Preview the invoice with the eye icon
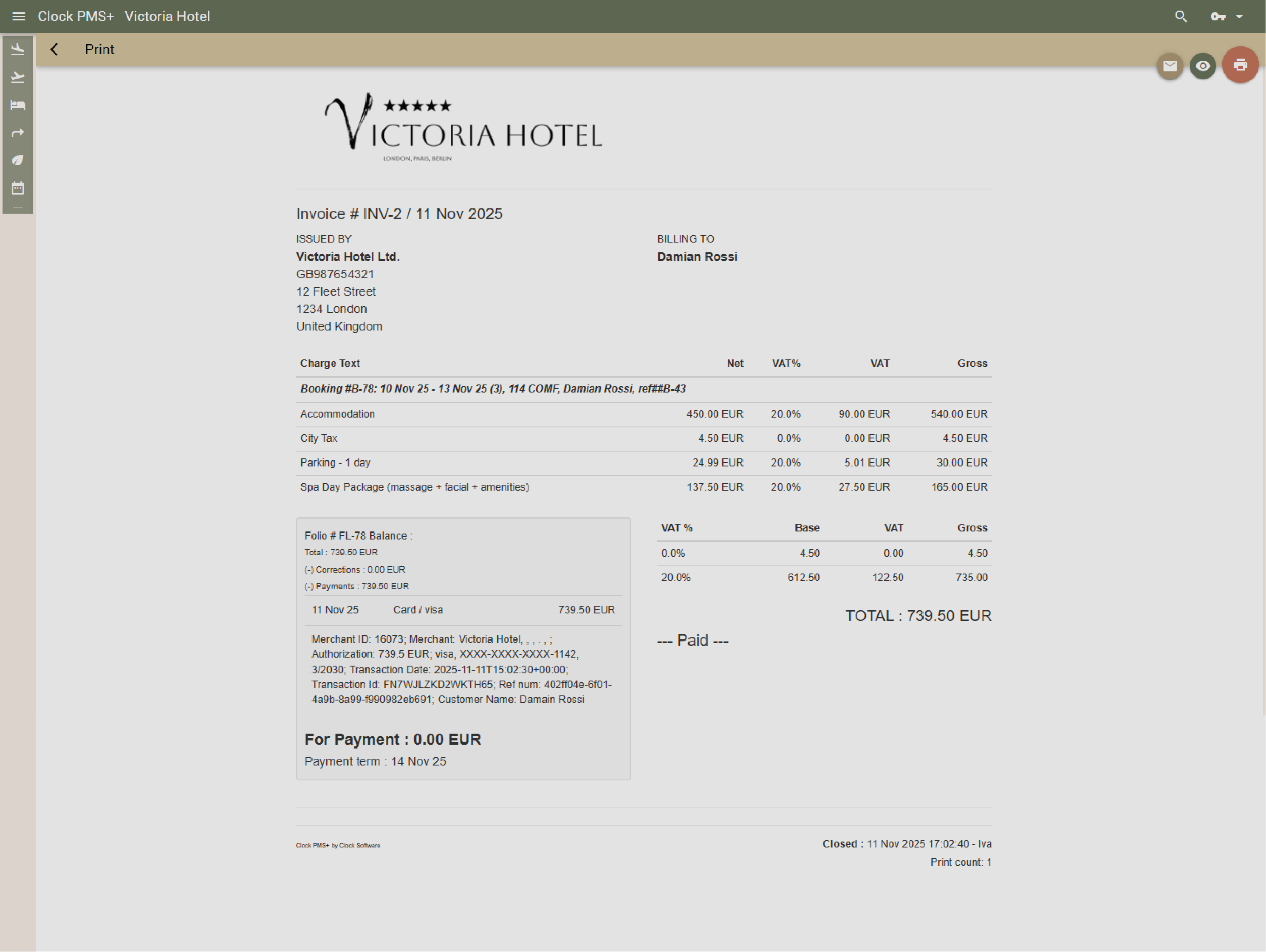This screenshot has height=952, width=1266. pyautogui.click(x=1202, y=66)
